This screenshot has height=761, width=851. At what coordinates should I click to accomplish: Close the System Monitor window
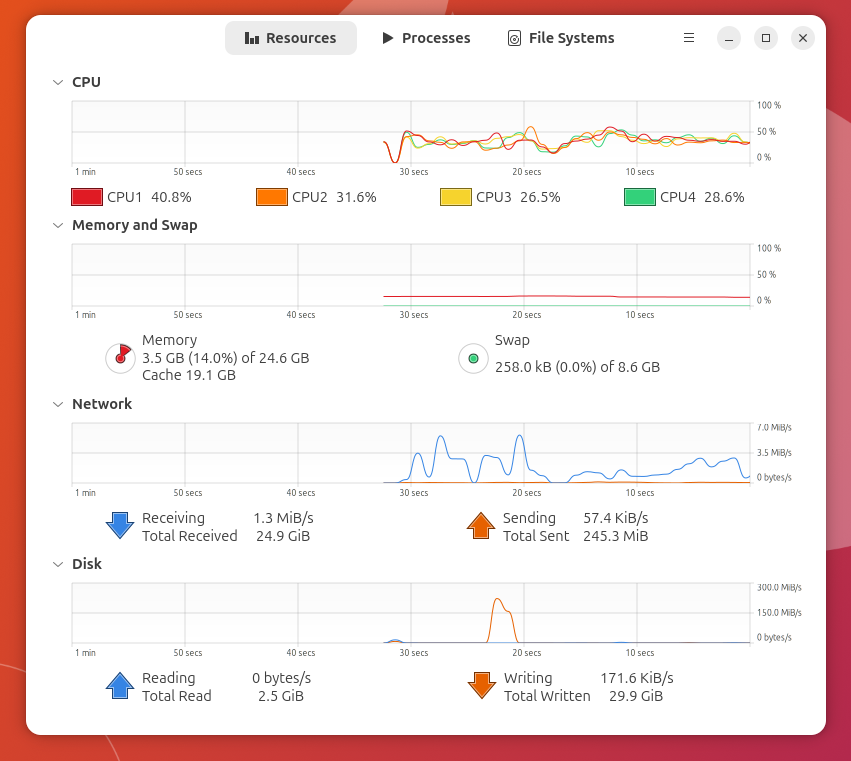(803, 38)
